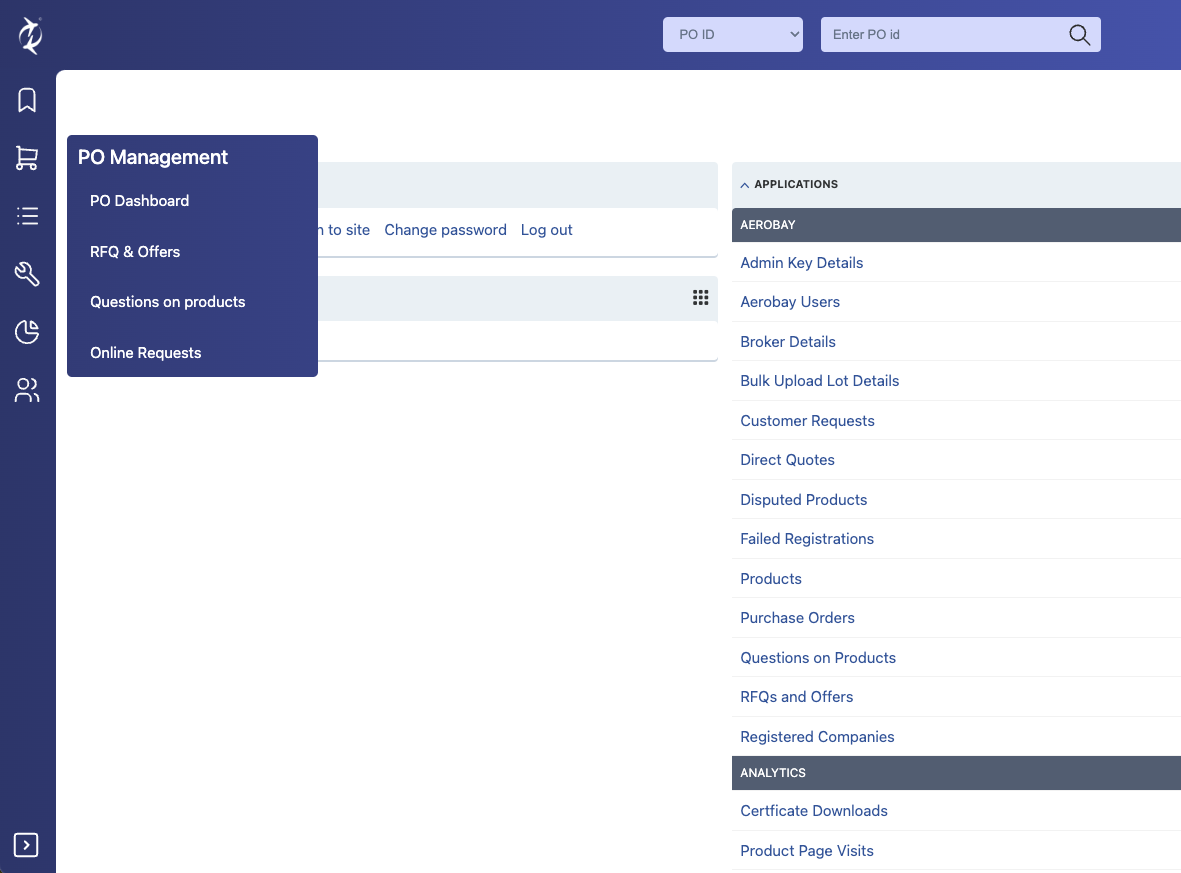This screenshot has width=1181, height=873.
Task: Open Certficate Downloads under Analytics
Action: pos(813,811)
